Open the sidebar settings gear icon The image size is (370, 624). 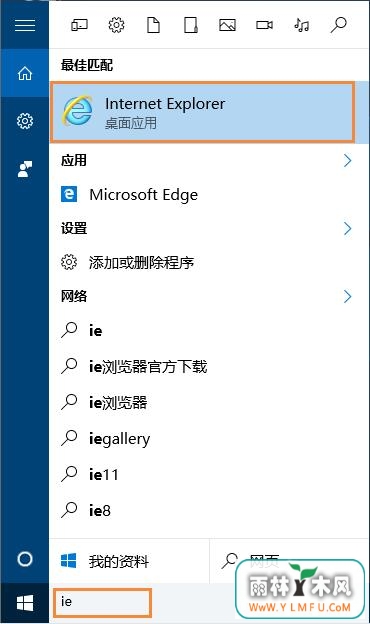(25, 121)
